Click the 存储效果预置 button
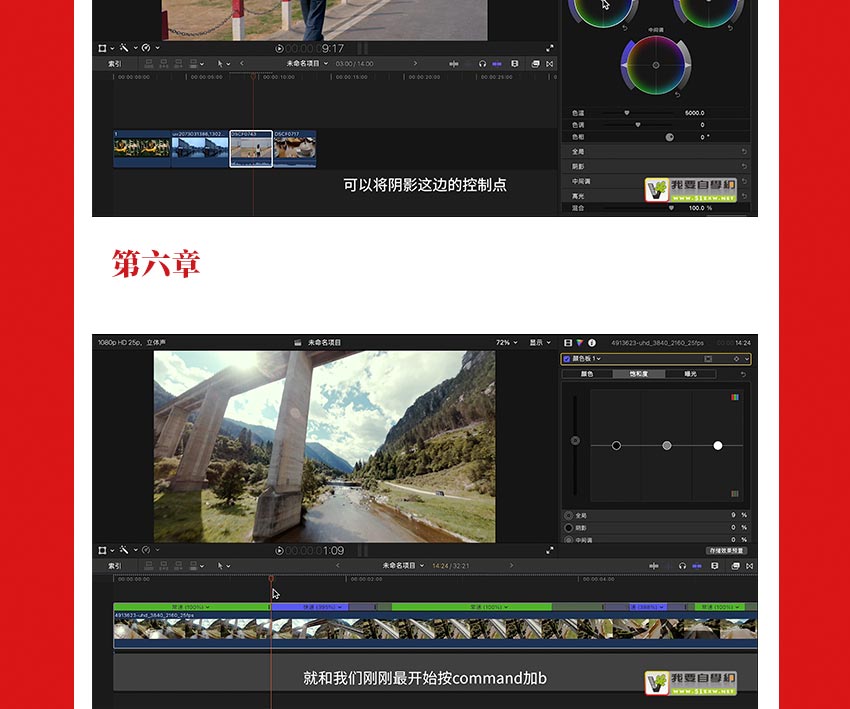This screenshot has width=850, height=709. [726, 551]
